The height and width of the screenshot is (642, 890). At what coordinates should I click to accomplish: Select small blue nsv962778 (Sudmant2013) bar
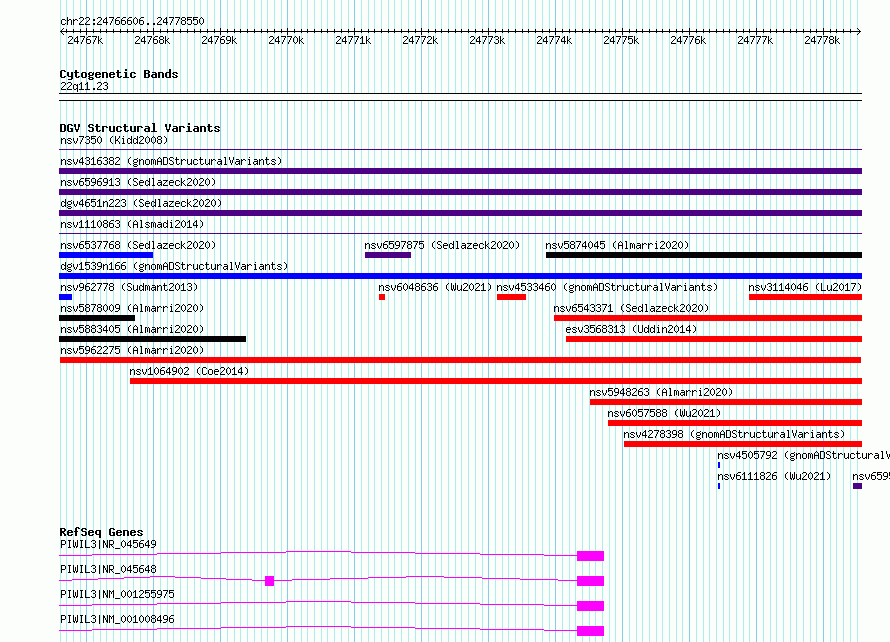tap(65, 297)
